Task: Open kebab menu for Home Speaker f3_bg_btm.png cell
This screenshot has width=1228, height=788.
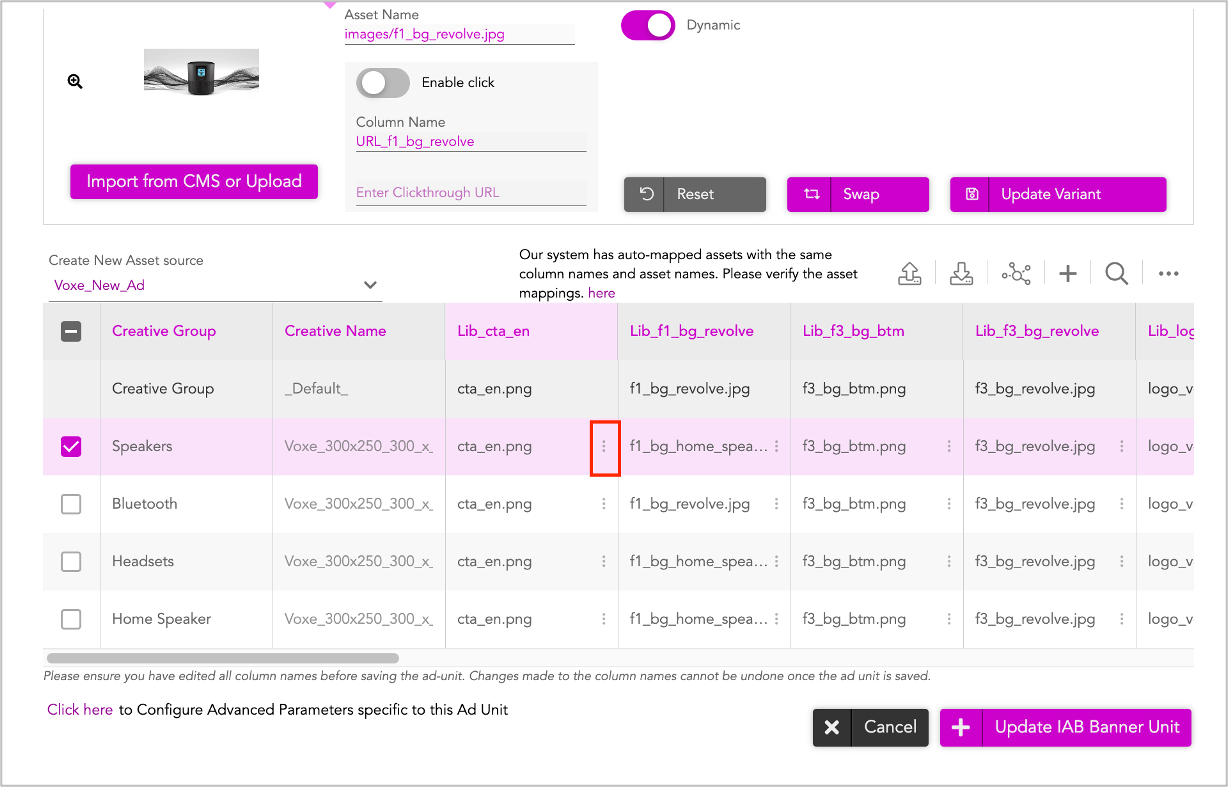Action: click(x=949, y=619)
